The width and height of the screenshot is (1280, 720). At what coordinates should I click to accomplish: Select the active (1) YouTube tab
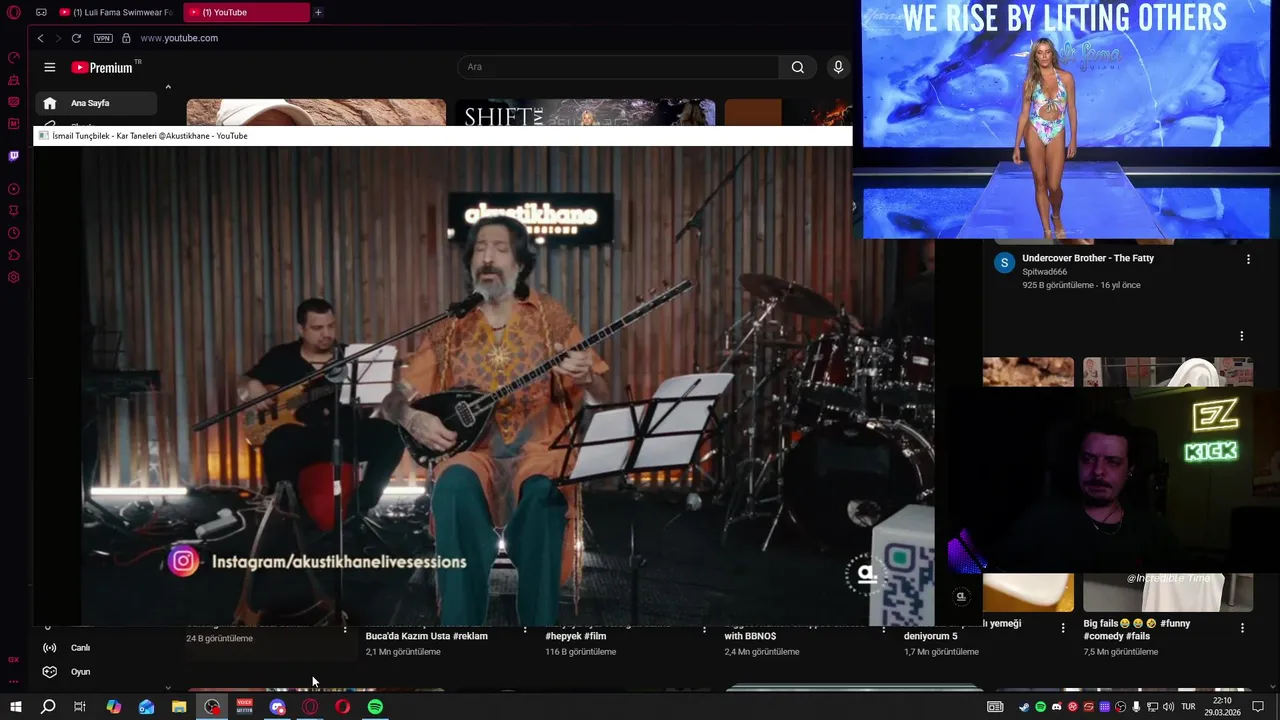coord(248,12)
